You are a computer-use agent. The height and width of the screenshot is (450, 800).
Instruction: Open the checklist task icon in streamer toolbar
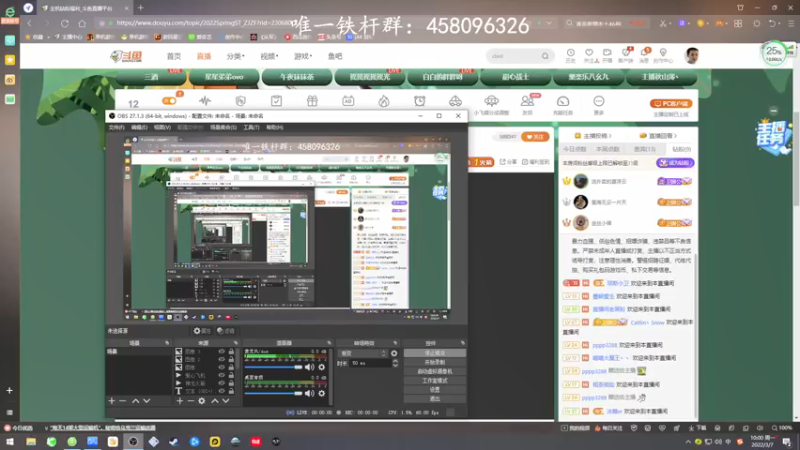point(276,101)
